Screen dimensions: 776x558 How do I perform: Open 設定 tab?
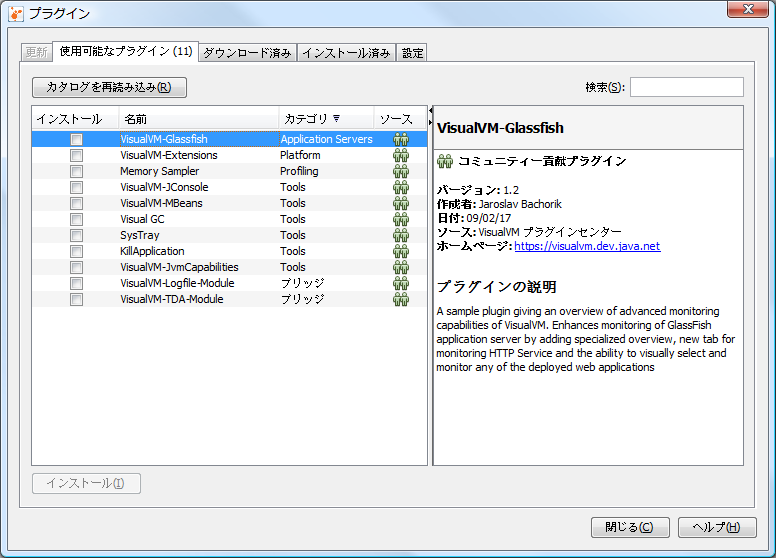click(x=412, y=52)
